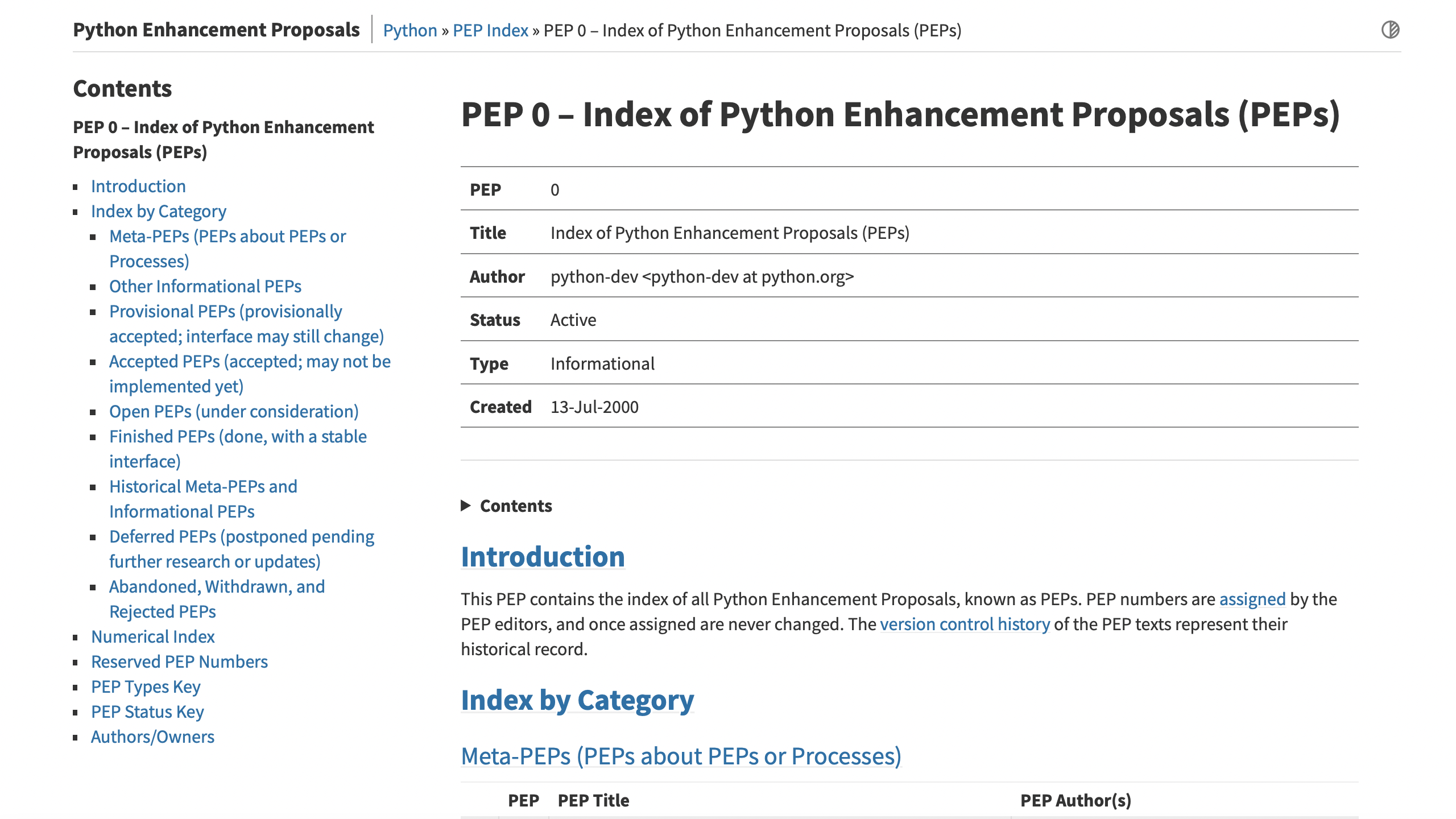Click the author value 'python-dev <python-dev at python.org>'

coord(702,276)
